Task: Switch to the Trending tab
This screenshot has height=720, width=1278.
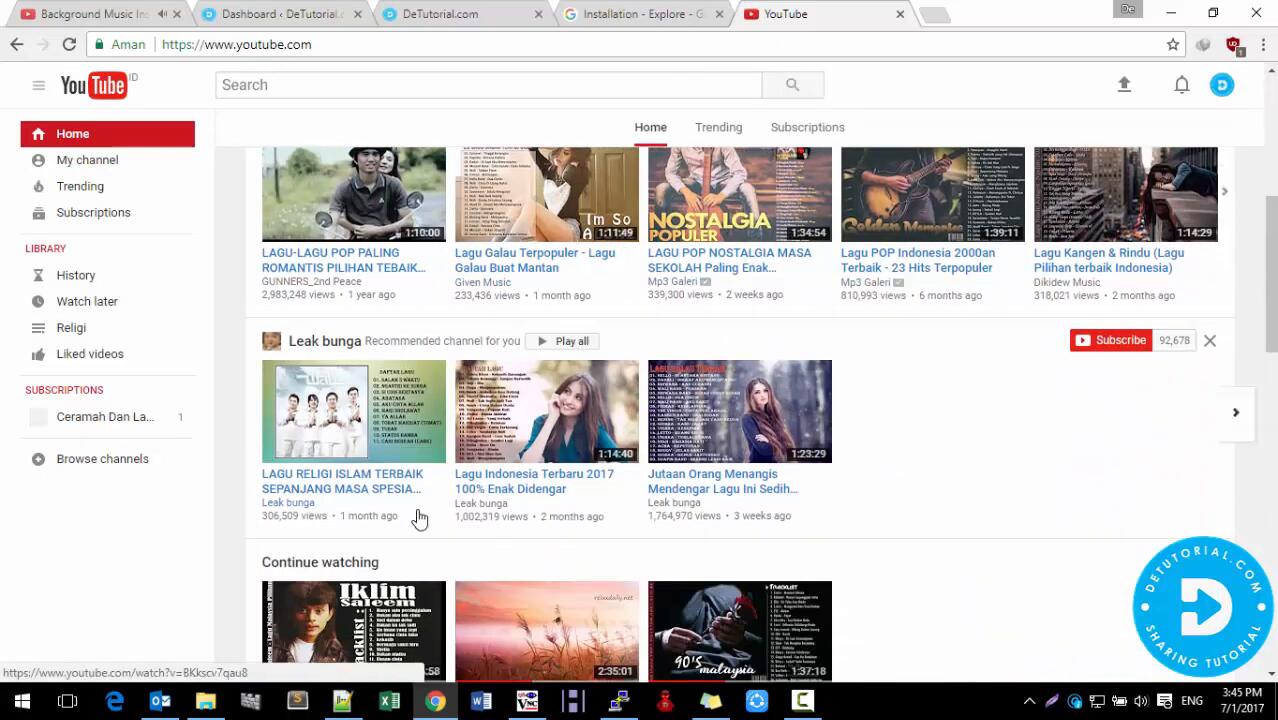Action: 718,127
